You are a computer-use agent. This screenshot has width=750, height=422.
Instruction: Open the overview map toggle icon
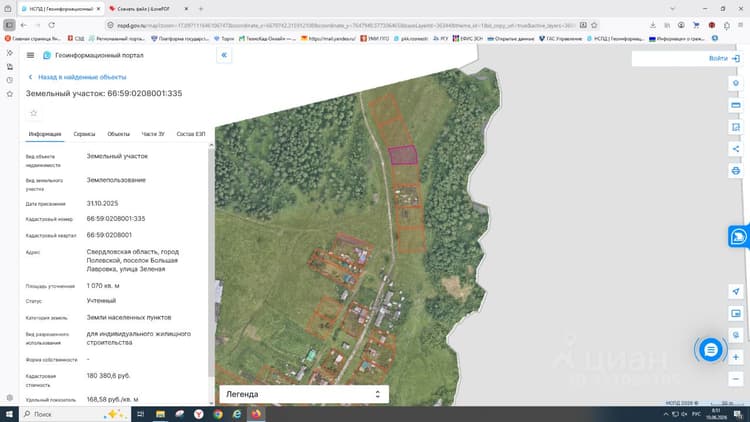(736, 313)
